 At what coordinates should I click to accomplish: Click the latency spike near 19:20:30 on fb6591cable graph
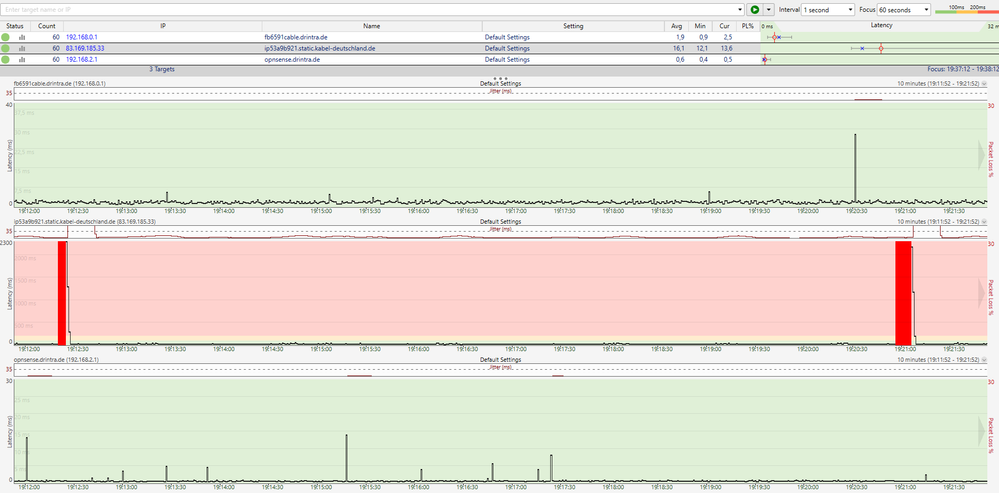pyautogui.click(x=855, y=168)
